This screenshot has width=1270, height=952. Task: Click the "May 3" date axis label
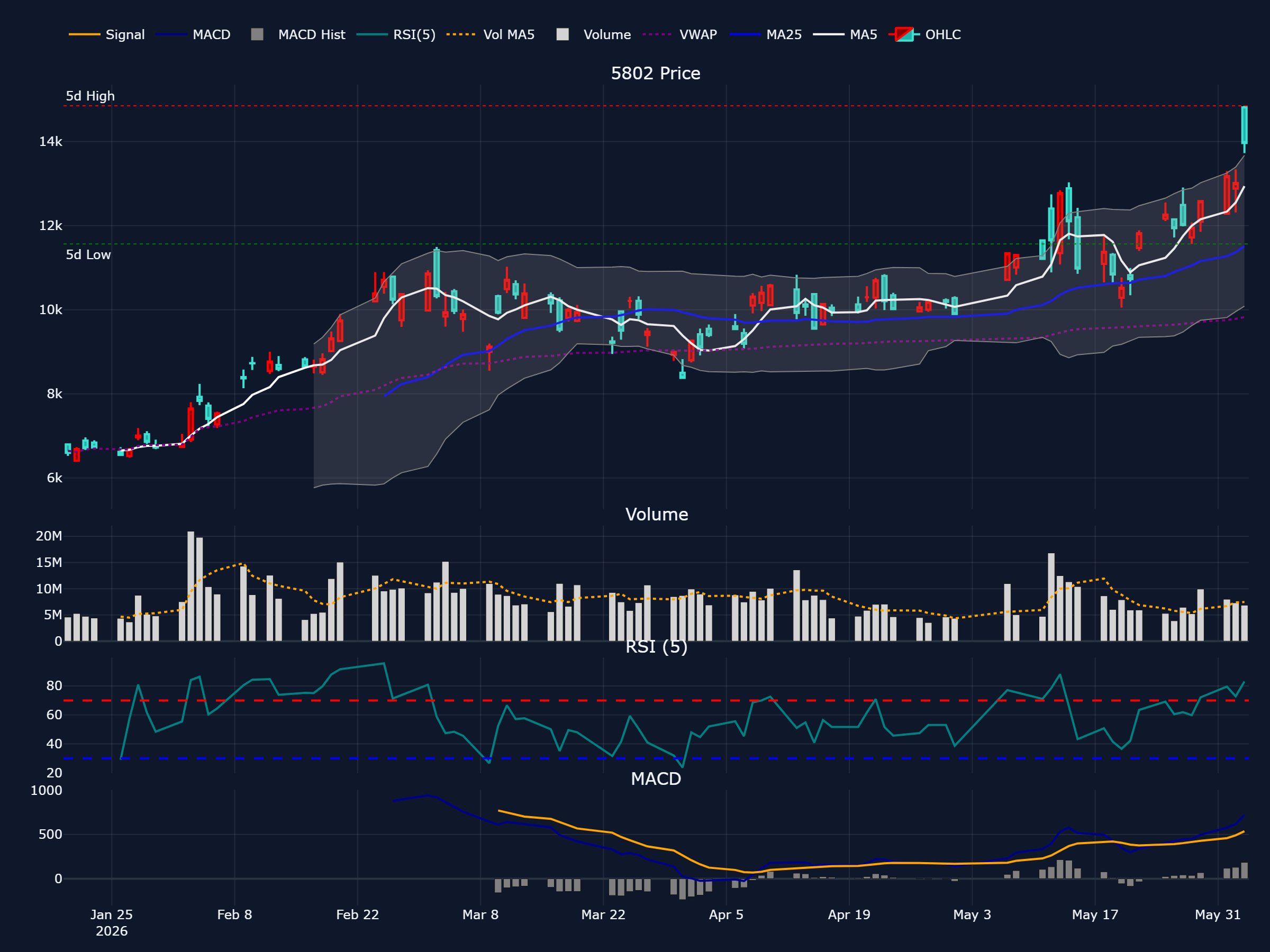click(x=972, y=914)
